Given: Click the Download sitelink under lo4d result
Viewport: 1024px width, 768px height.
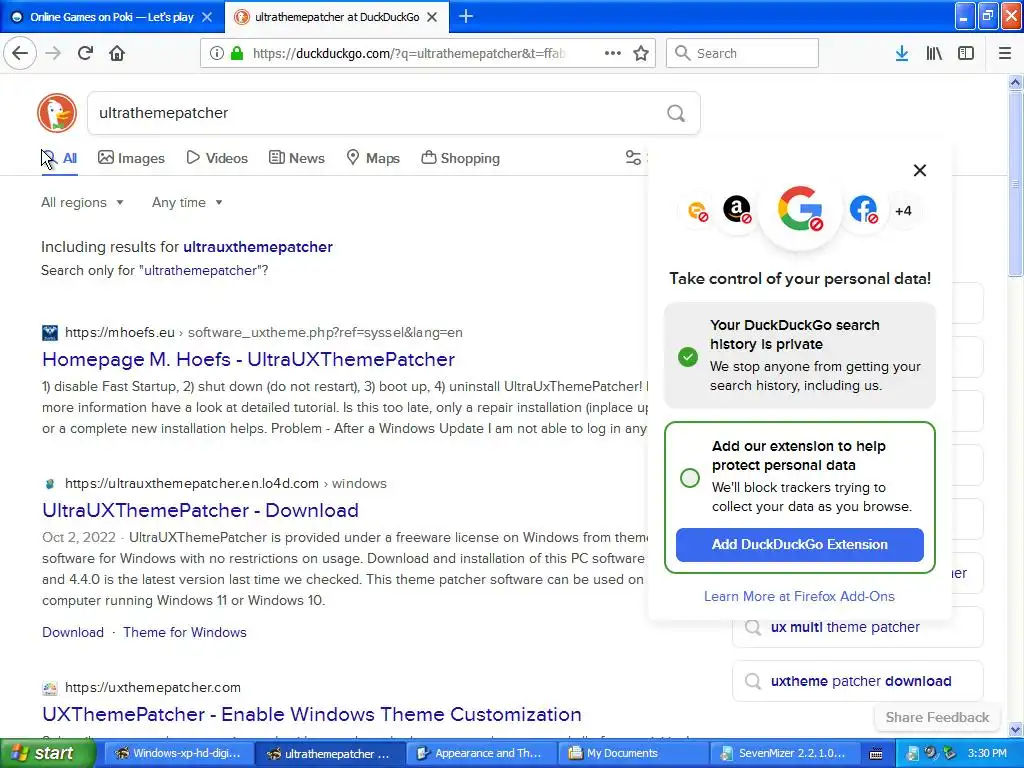Looking at the screenshot, I should pyautogui.click(x=73, y=632).
